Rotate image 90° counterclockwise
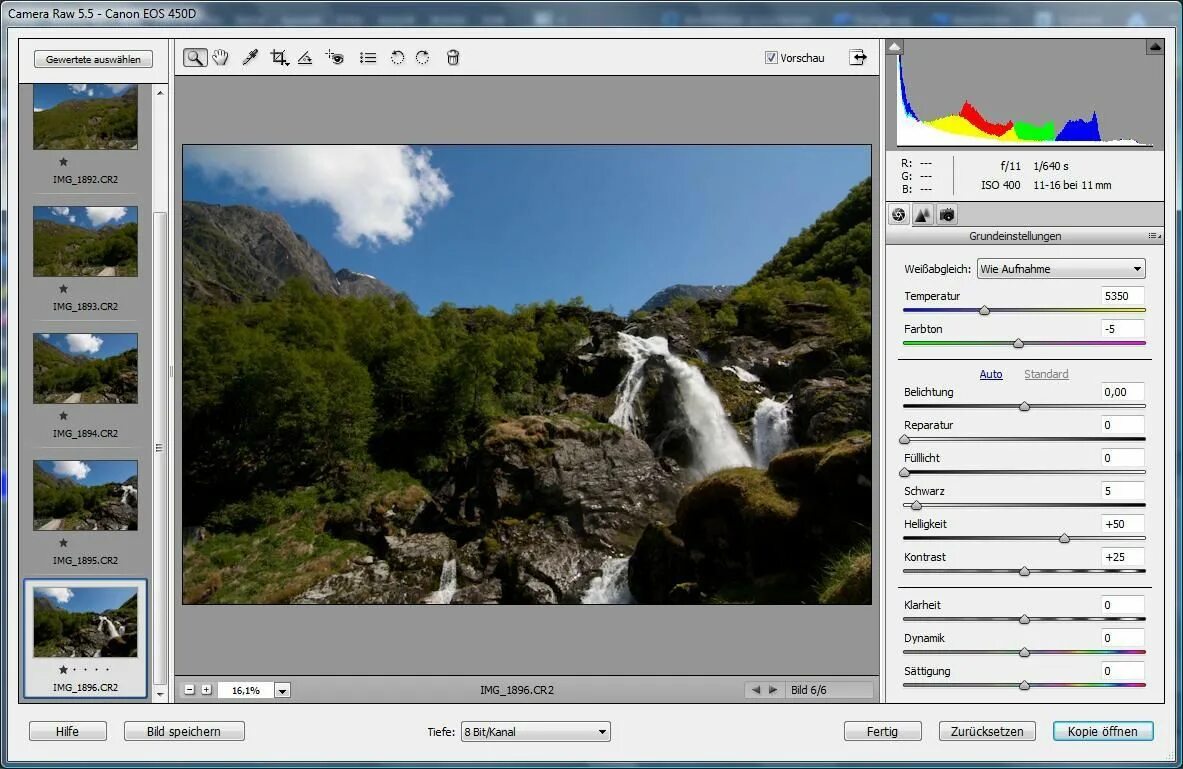 [x=398, y=57]
